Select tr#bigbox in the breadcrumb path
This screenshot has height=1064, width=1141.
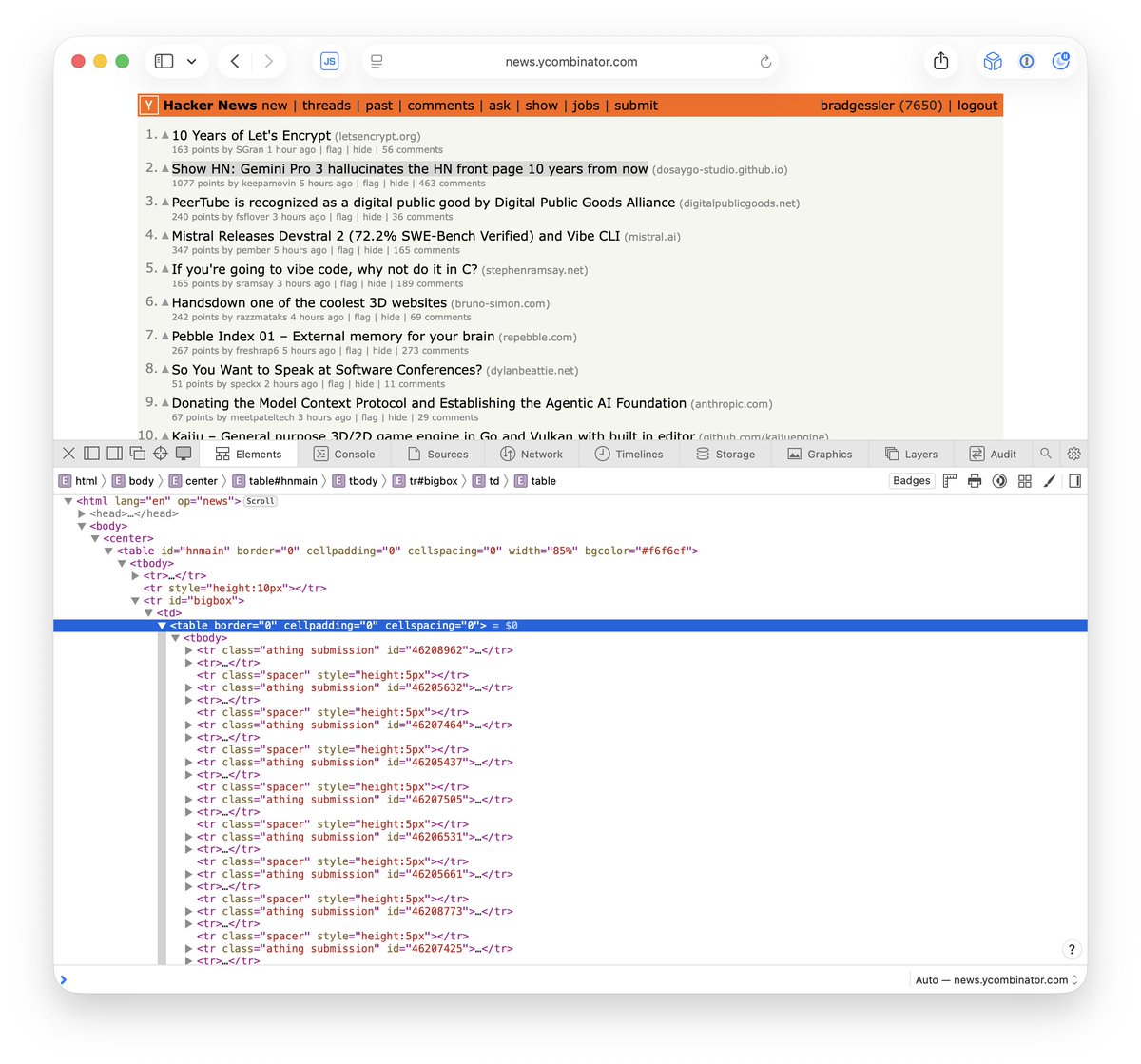point(426,481)
